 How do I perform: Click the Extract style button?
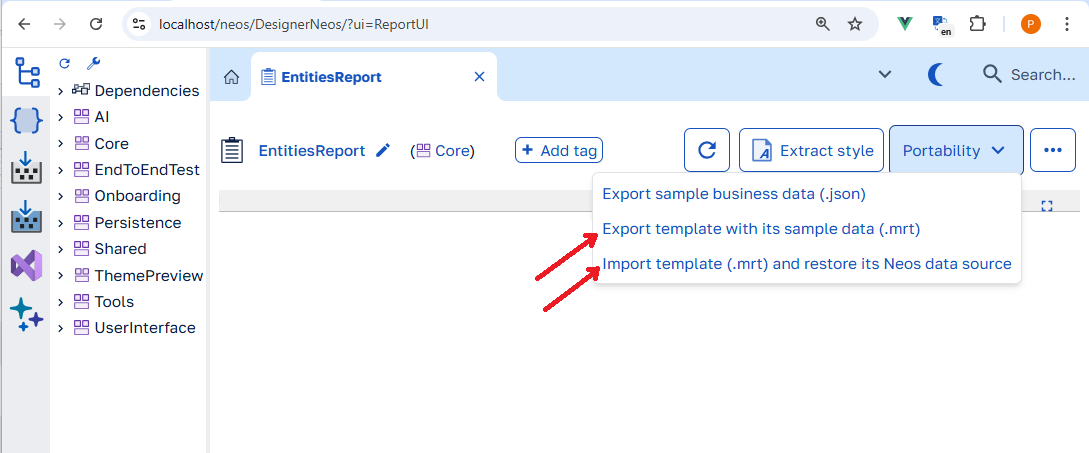811,150
